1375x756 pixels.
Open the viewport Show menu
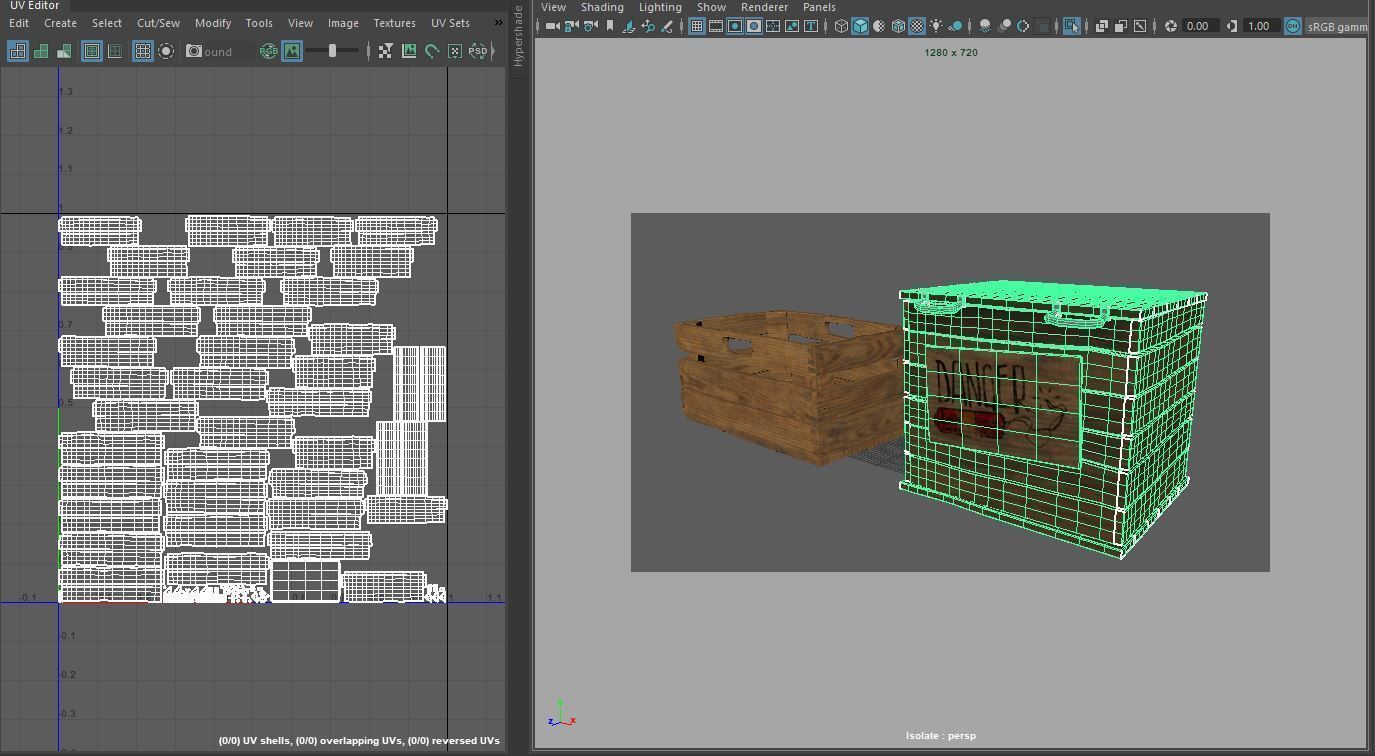(x=711, y=7)
